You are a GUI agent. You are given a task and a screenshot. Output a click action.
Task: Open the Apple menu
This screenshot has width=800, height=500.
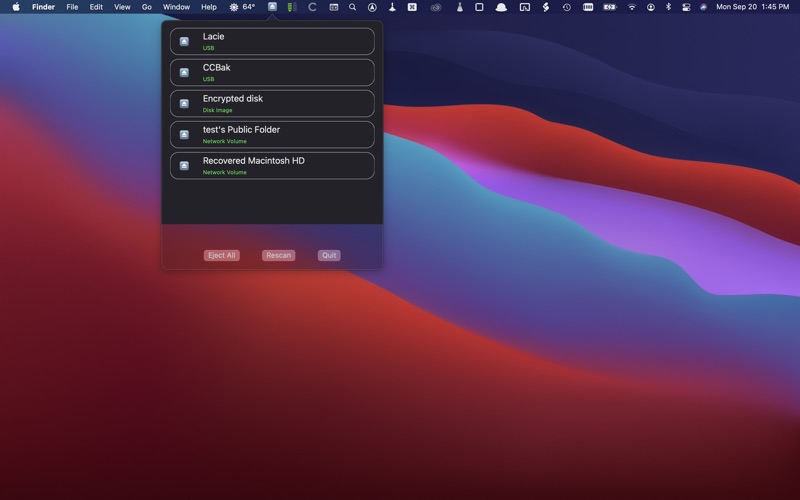[x=16, y=7]
